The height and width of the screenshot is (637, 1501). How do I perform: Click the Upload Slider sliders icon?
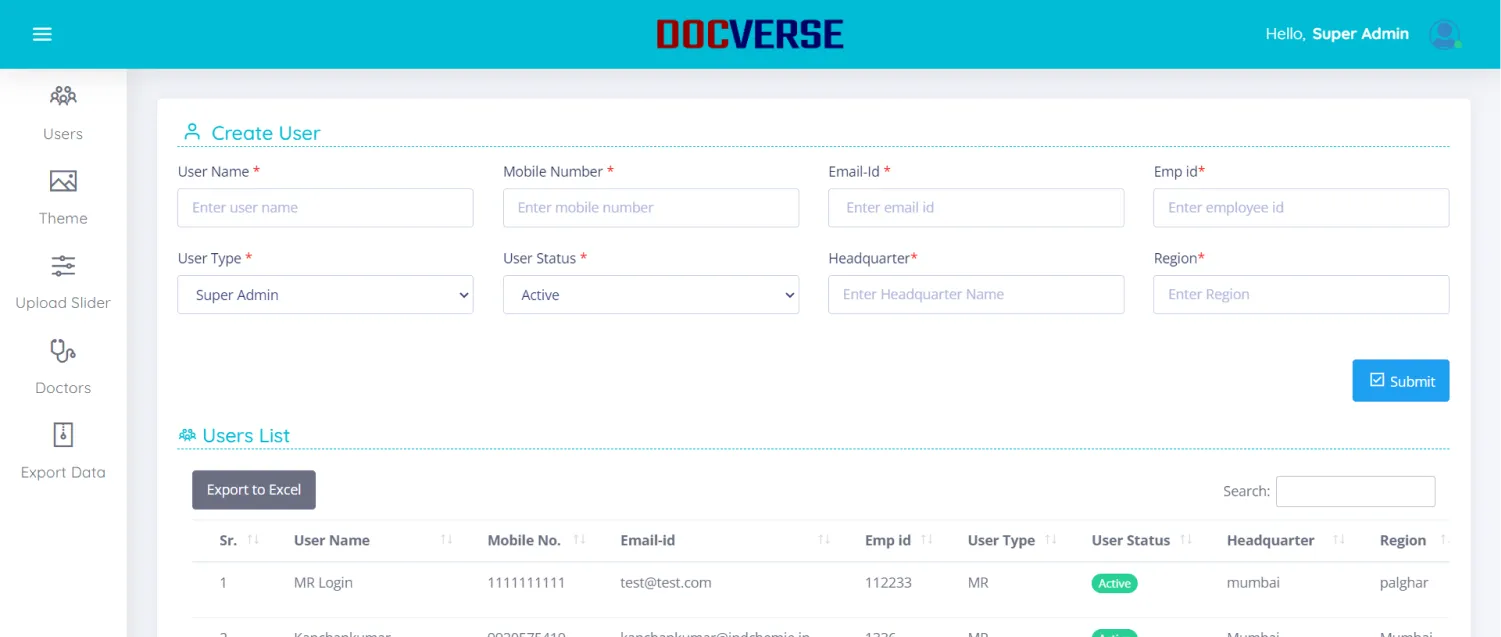point(63,266)
